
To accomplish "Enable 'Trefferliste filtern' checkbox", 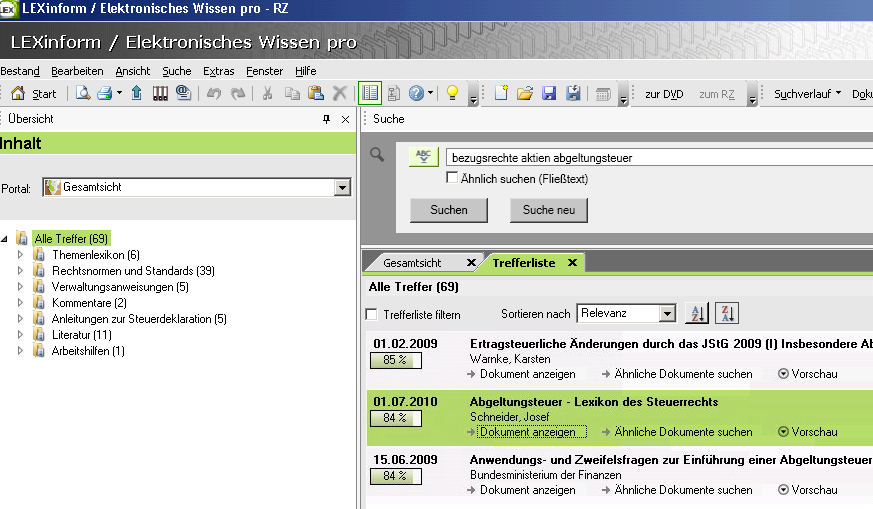I will 371,315.
